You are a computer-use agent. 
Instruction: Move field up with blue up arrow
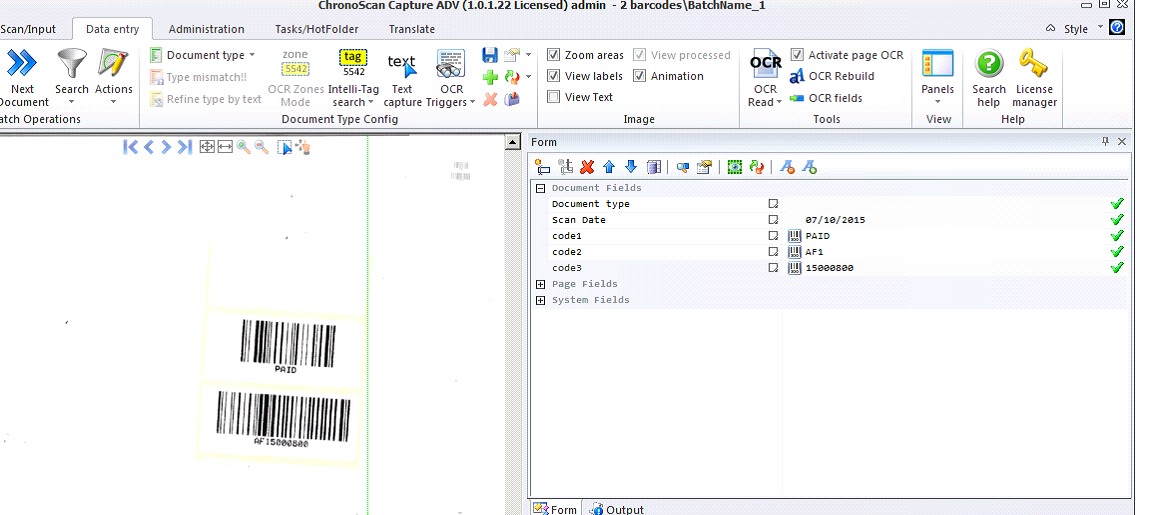[609, 168]
